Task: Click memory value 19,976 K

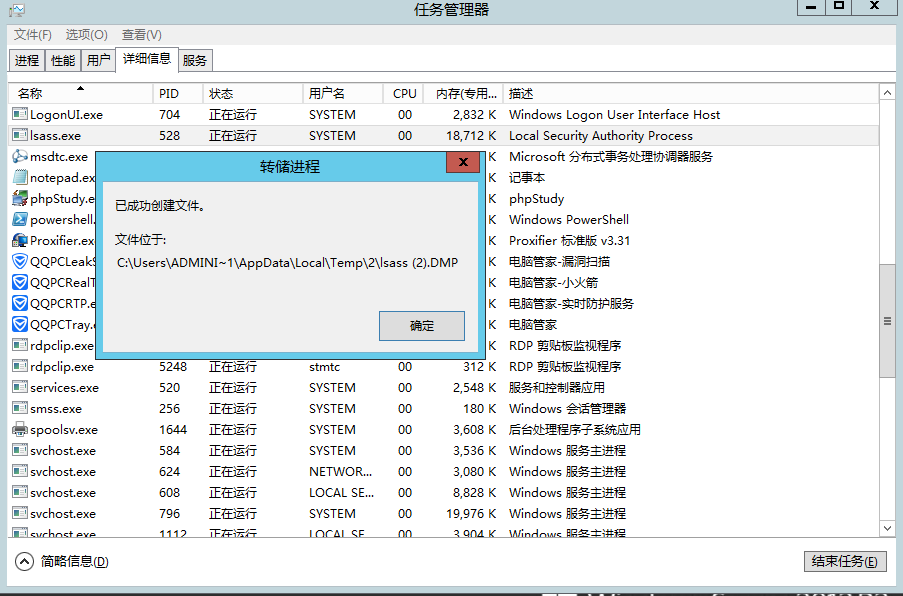Action: [471, 514]
